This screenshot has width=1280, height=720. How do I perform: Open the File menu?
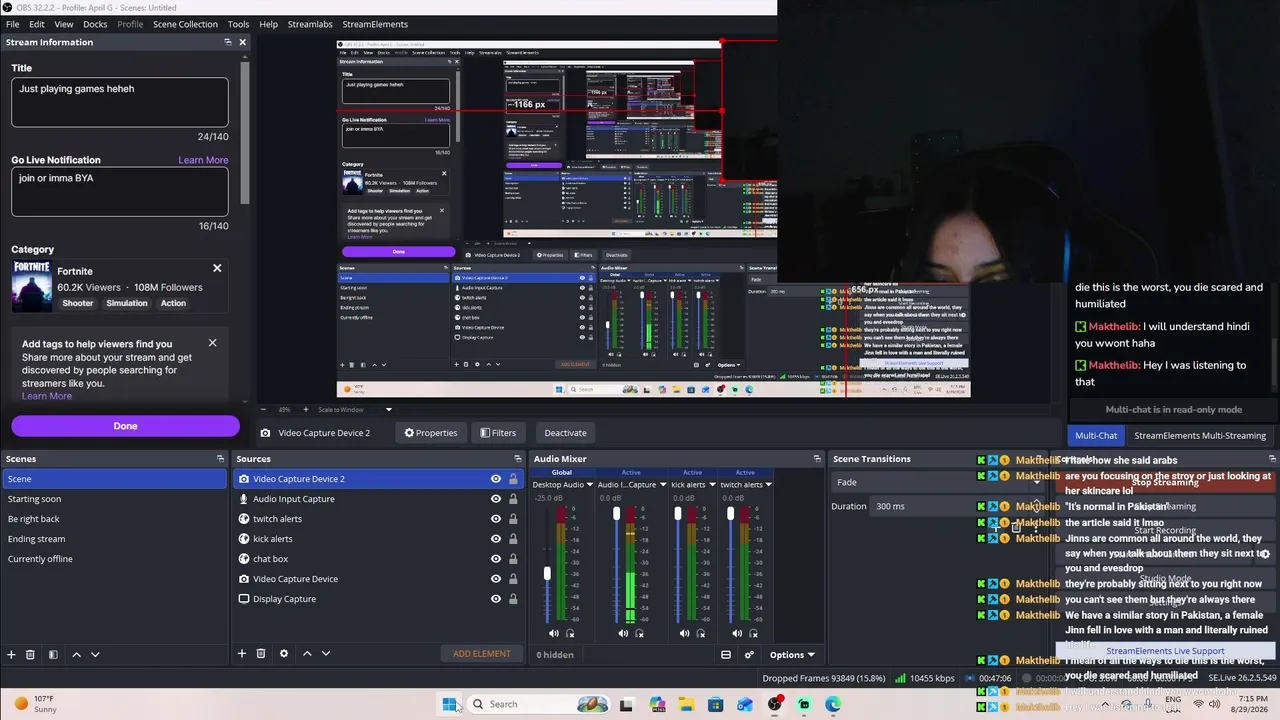[13, 24]
